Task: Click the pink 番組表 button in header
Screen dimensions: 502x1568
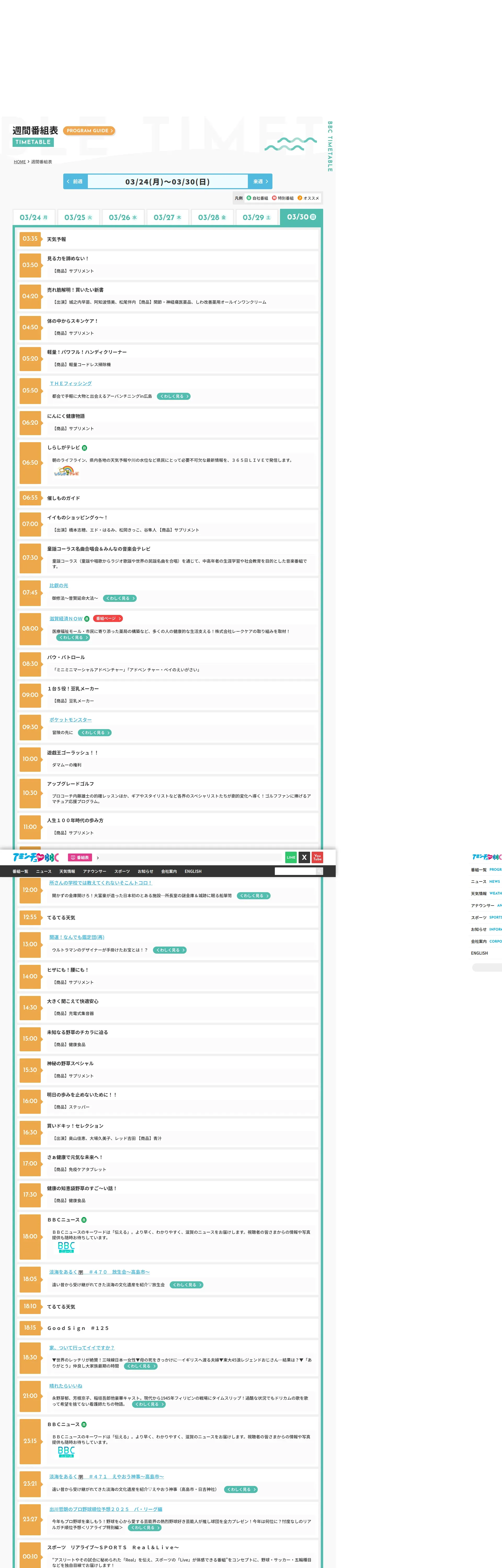Action: [80, 858]
